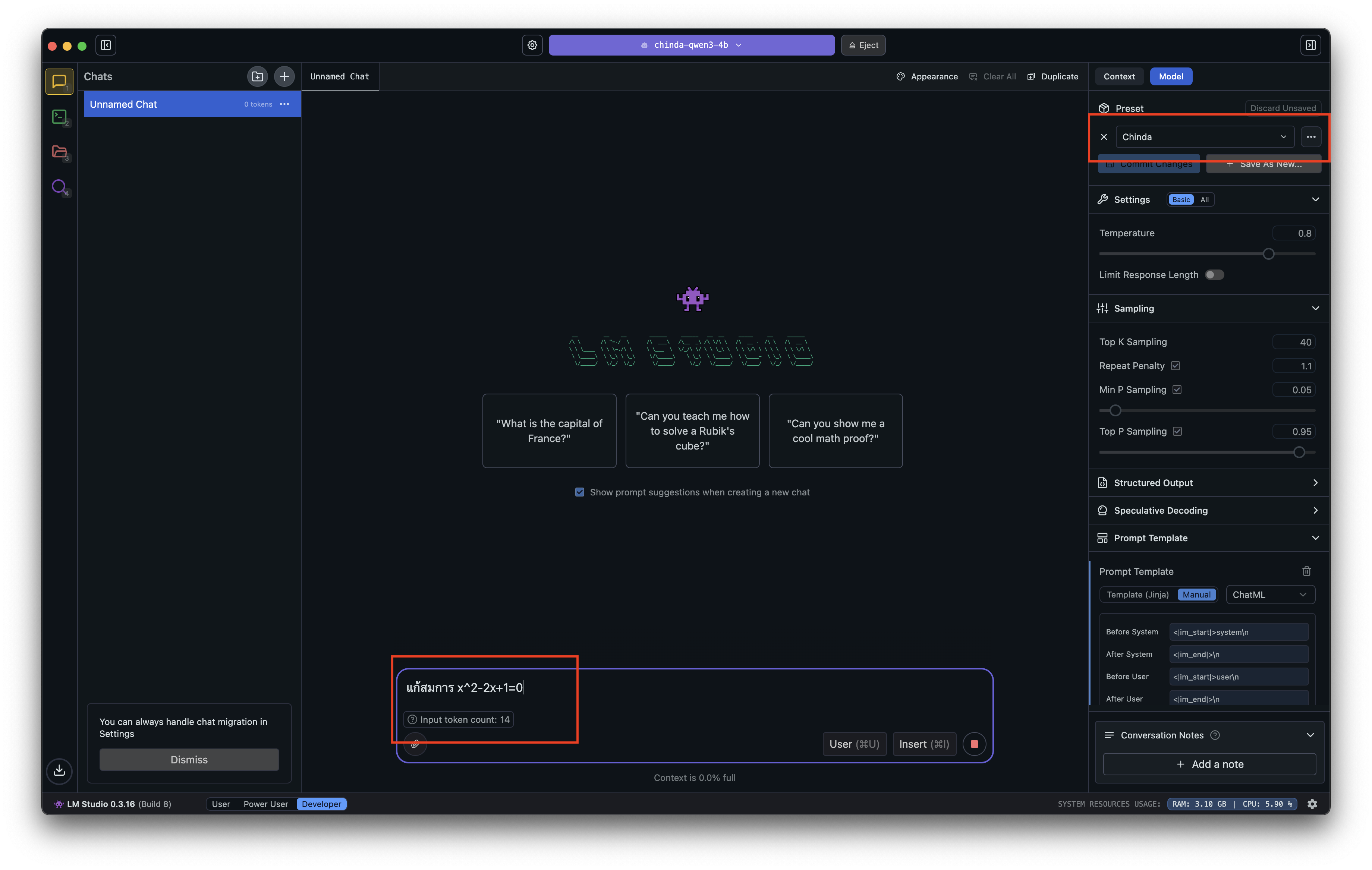Select Power User mode
The width and height of the screenshot is (1372, 870).
(x=265, y=804)
